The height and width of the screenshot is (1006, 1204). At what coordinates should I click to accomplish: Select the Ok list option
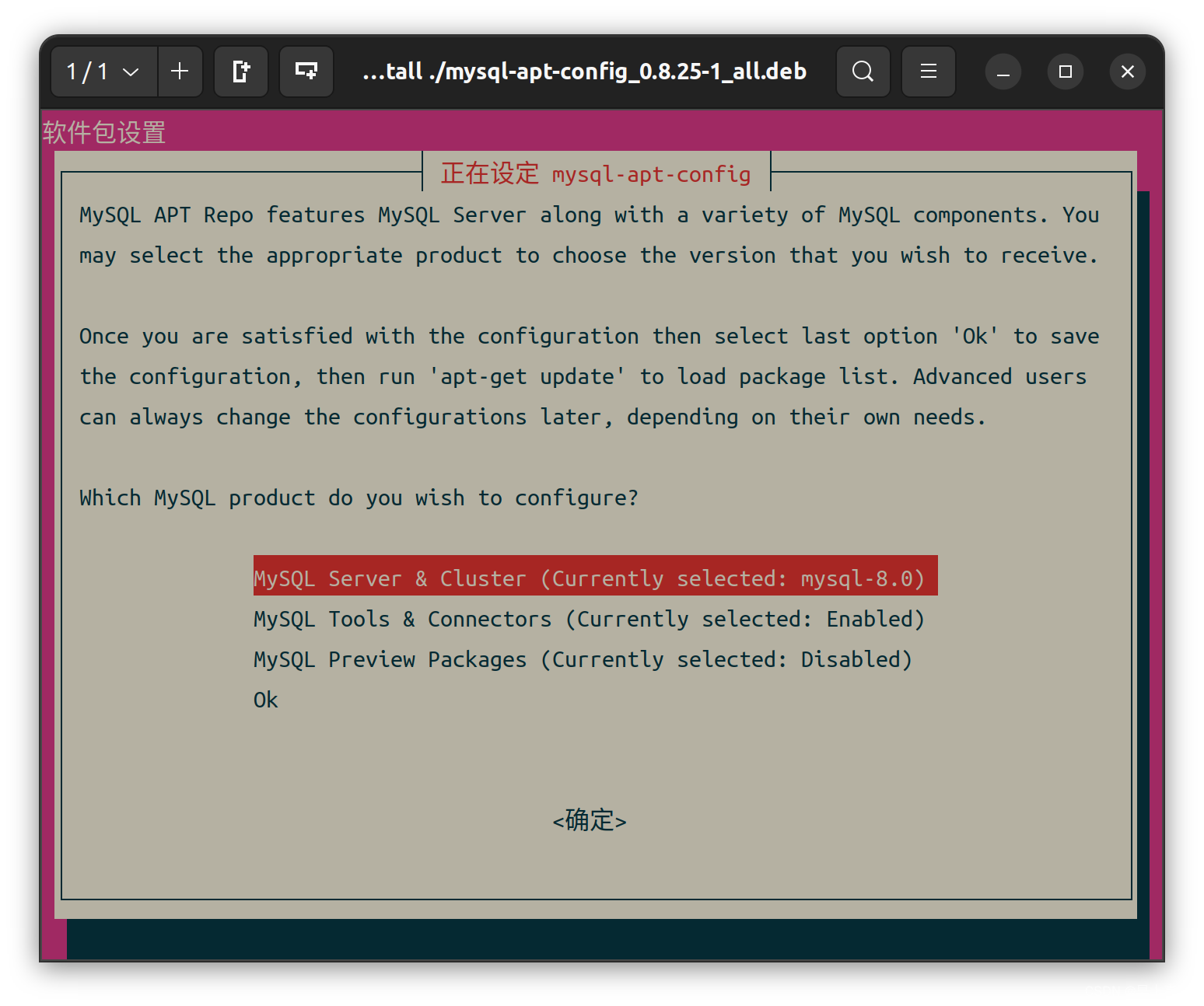tap(266, 700)
